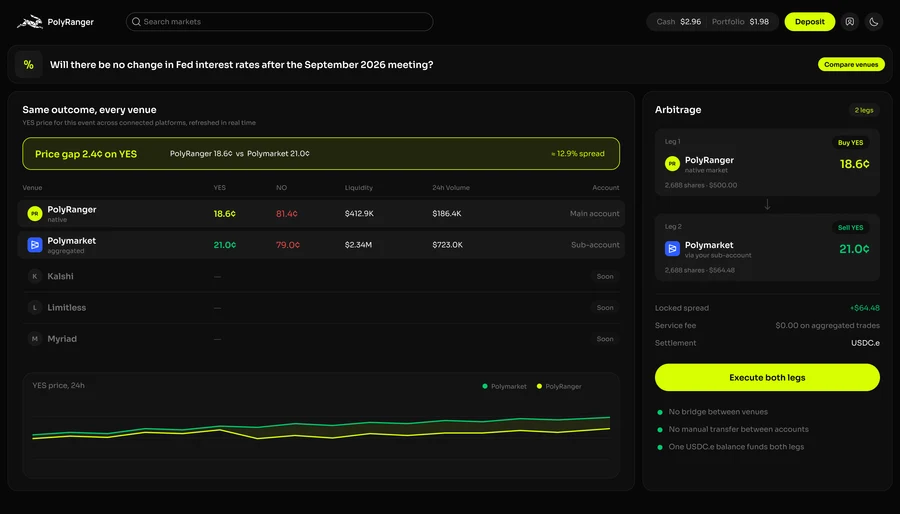Click 24h volume $186.4K
The width and height of the screenshot is (900, 514).
pyautogui.click(x=447, y=213)
